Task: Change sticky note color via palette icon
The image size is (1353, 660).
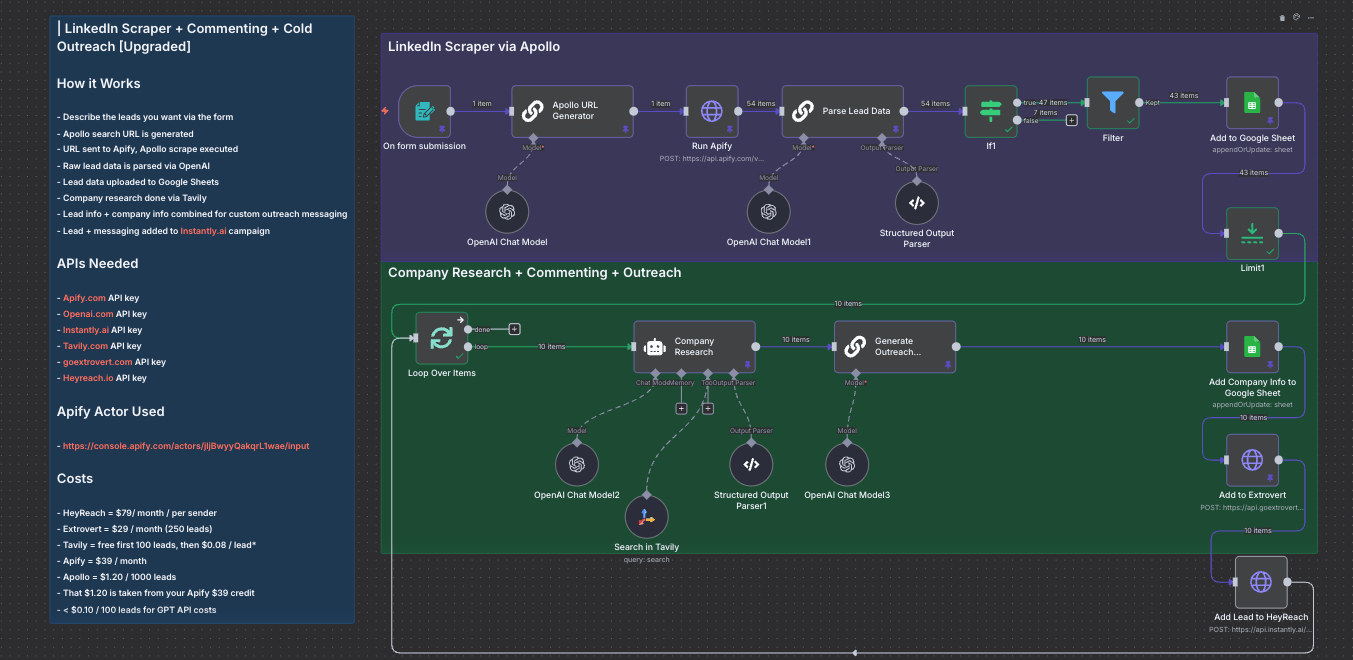Action: 1296,17
